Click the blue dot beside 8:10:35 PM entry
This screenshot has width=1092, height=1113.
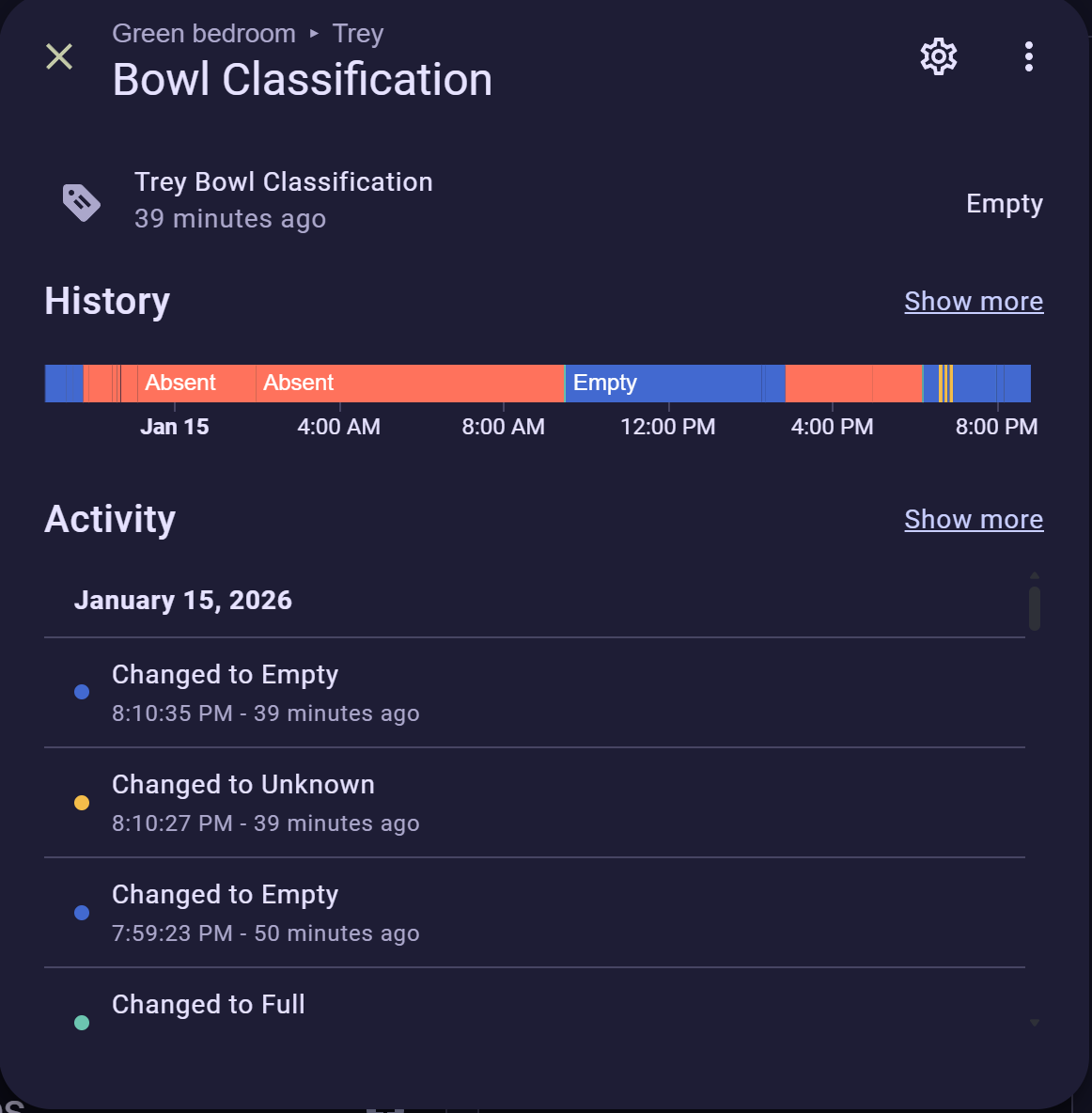(82, 692)
